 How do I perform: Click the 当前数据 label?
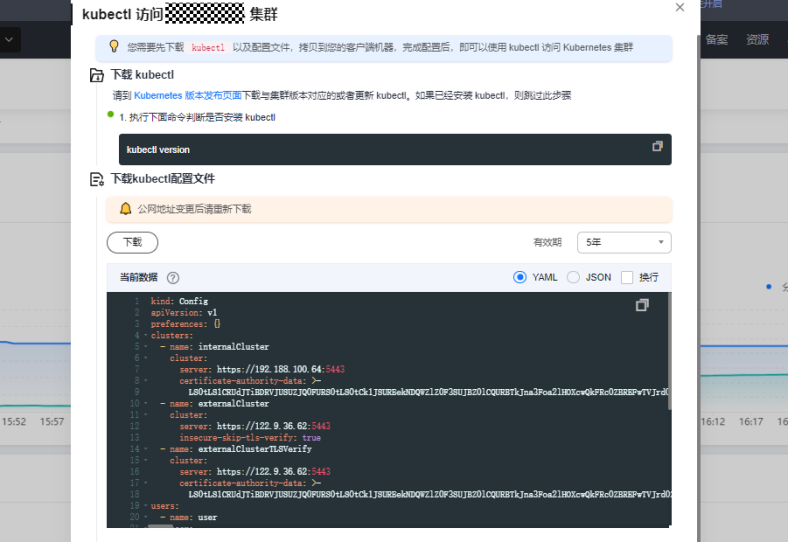(x=139, y=277)
